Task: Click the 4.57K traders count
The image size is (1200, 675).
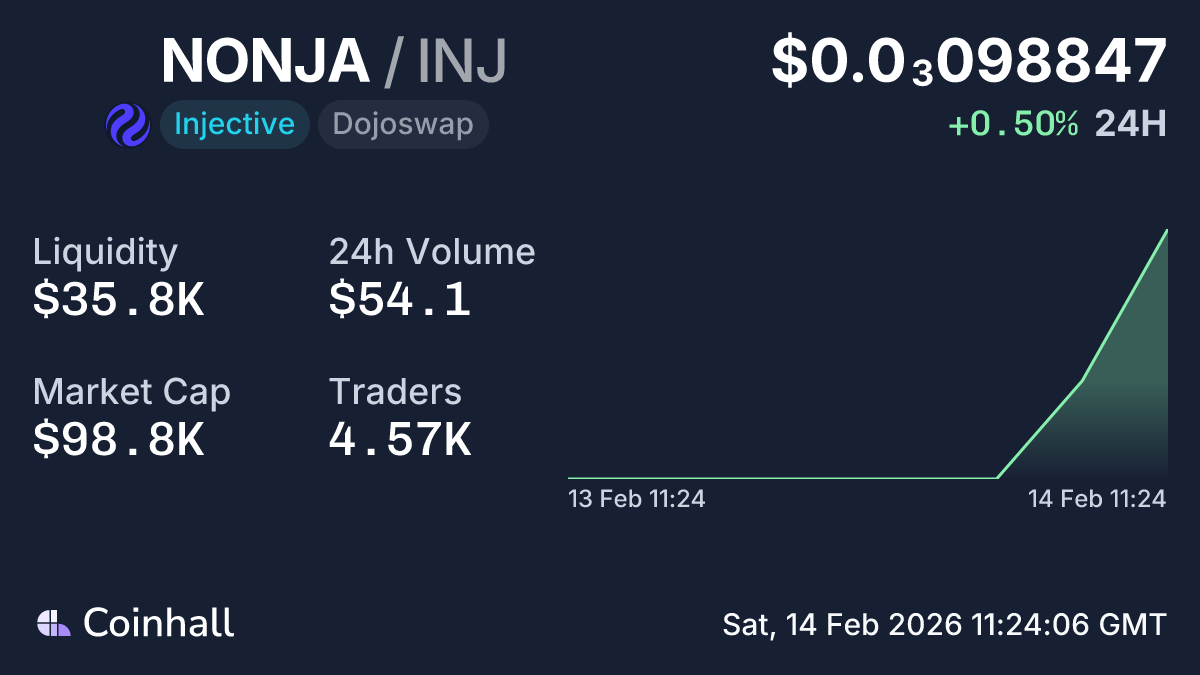Action: tap(400, 440)
